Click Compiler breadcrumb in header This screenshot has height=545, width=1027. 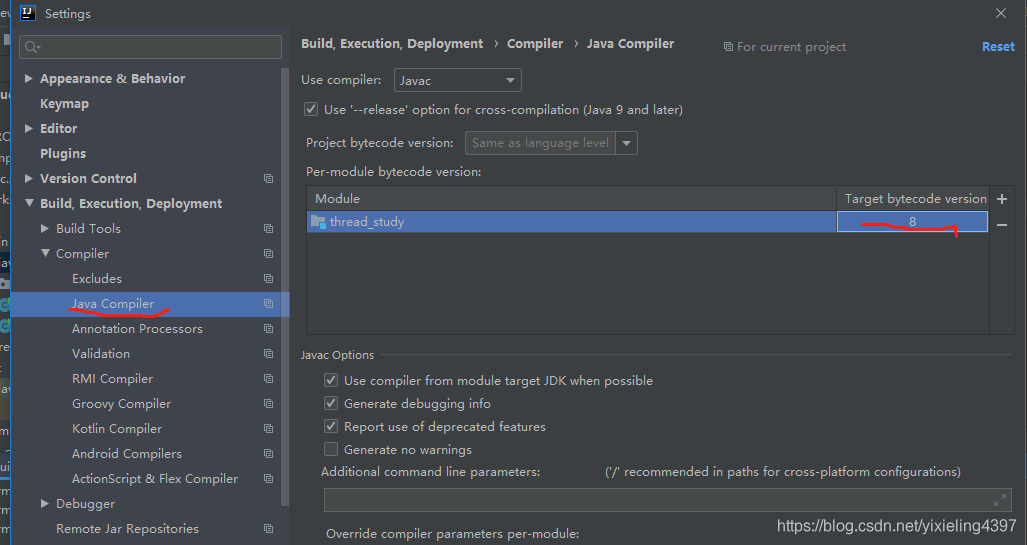click(x=535, y=44)
